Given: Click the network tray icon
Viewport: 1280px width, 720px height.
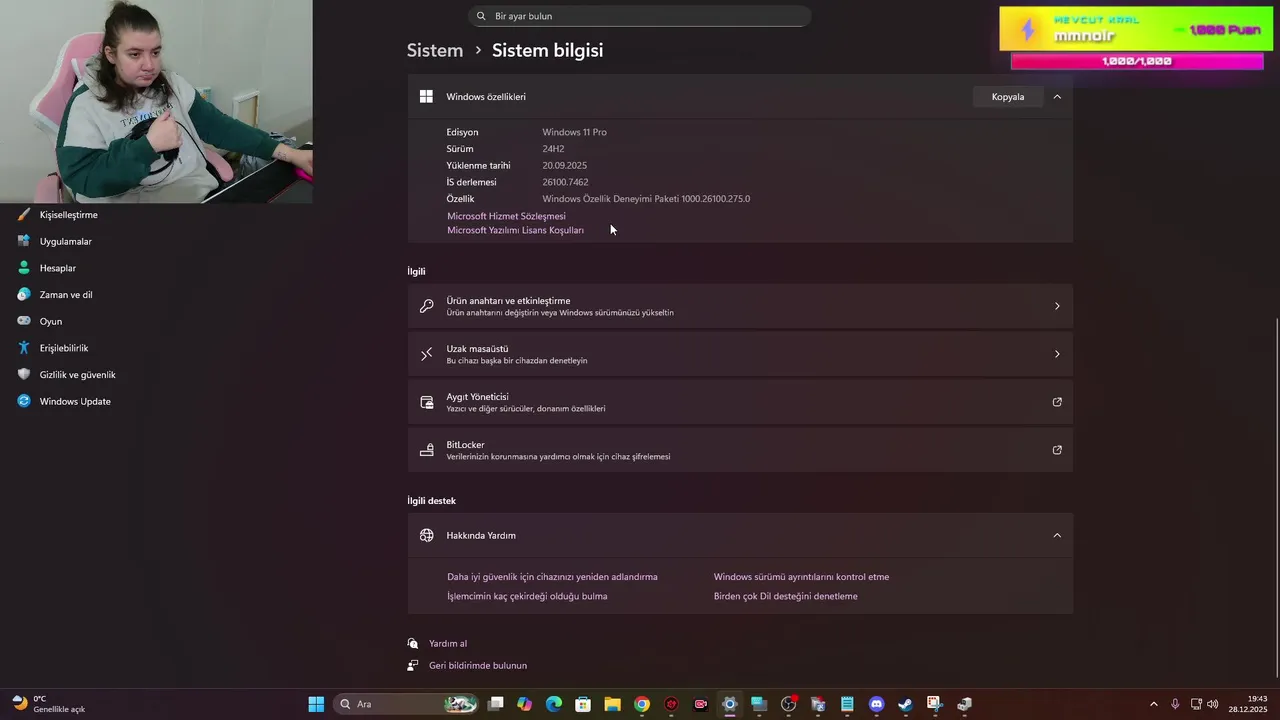Looking at the screenshot, I should point(1196,704).
